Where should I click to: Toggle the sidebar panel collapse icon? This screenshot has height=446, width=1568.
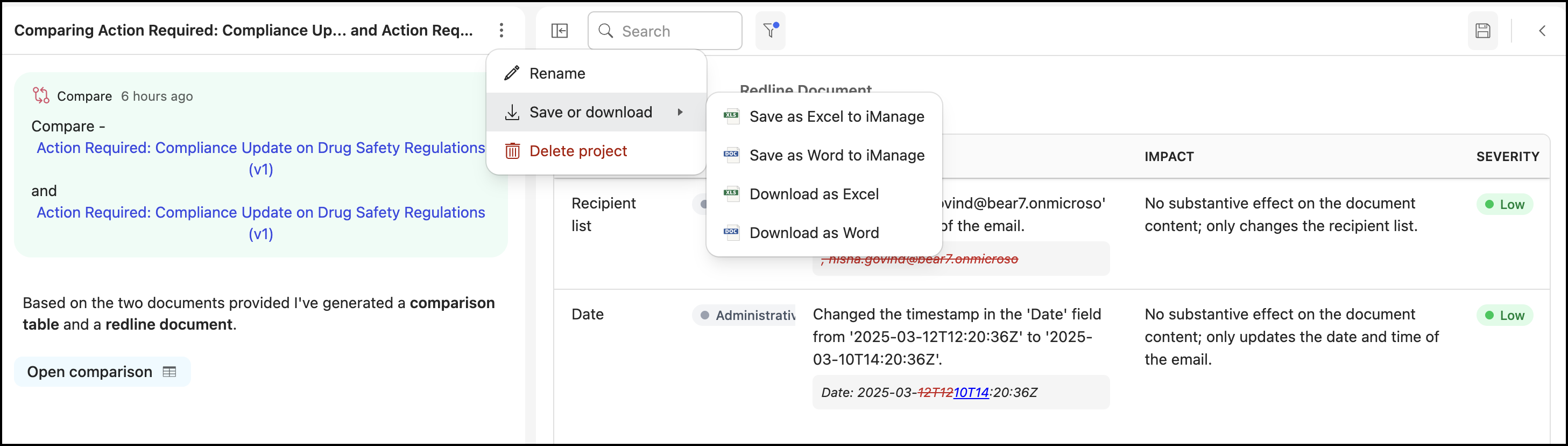(x=559, y=31)
